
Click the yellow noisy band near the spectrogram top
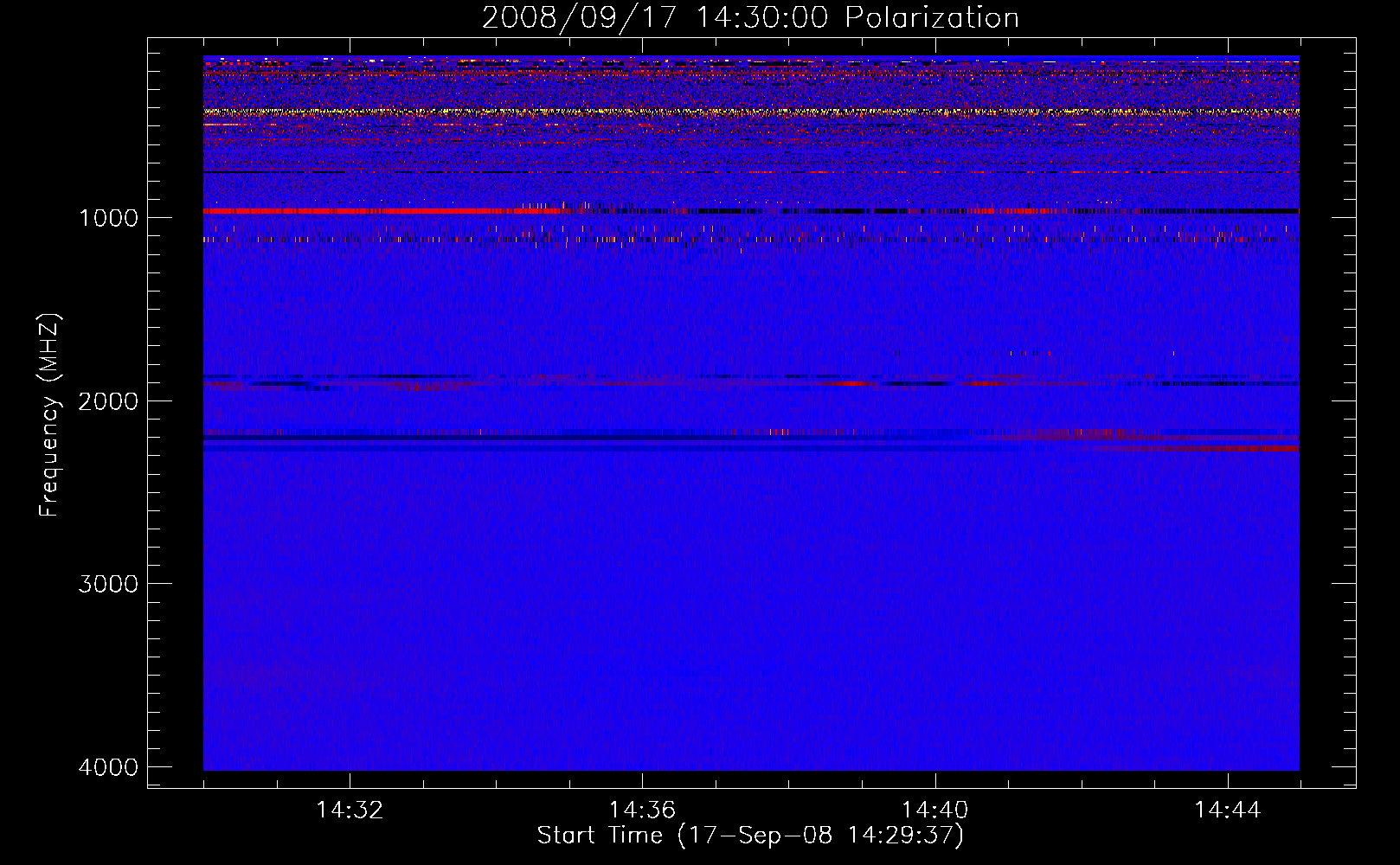pos(751,112)
